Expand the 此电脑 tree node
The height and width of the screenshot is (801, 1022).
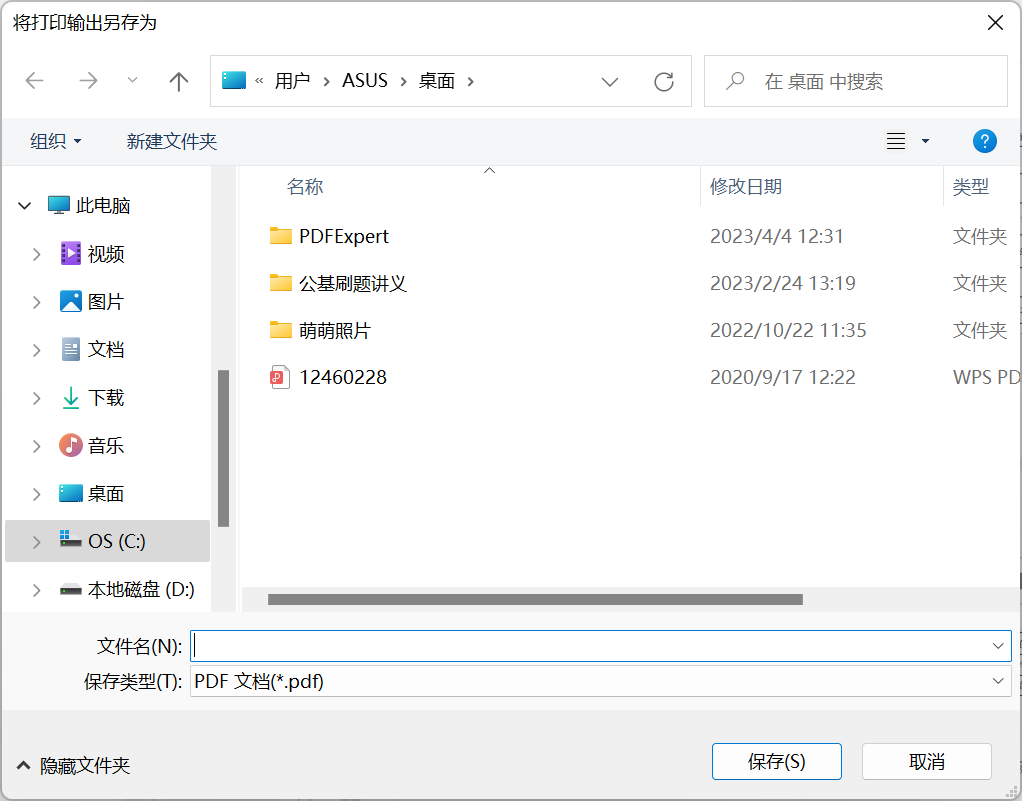click(x=24, y=205)
